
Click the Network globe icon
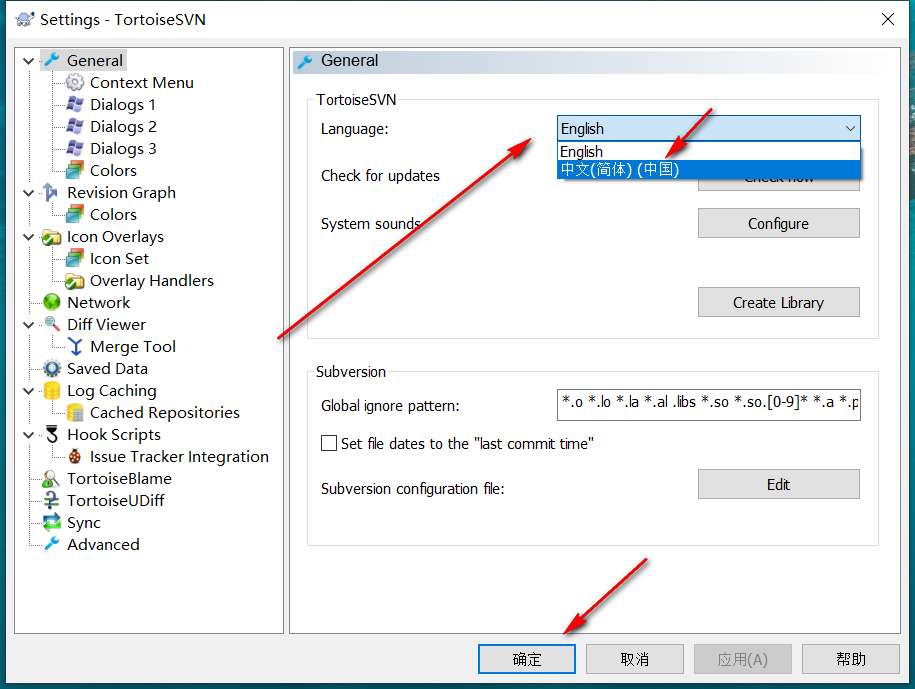(x=52, y=302)
